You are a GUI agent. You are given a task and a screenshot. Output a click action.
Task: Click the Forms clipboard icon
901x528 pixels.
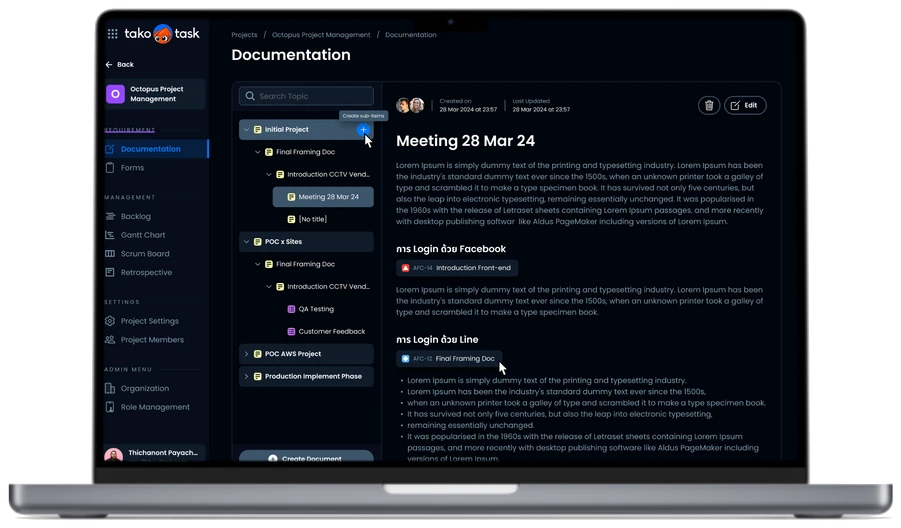tap(110, 168)
